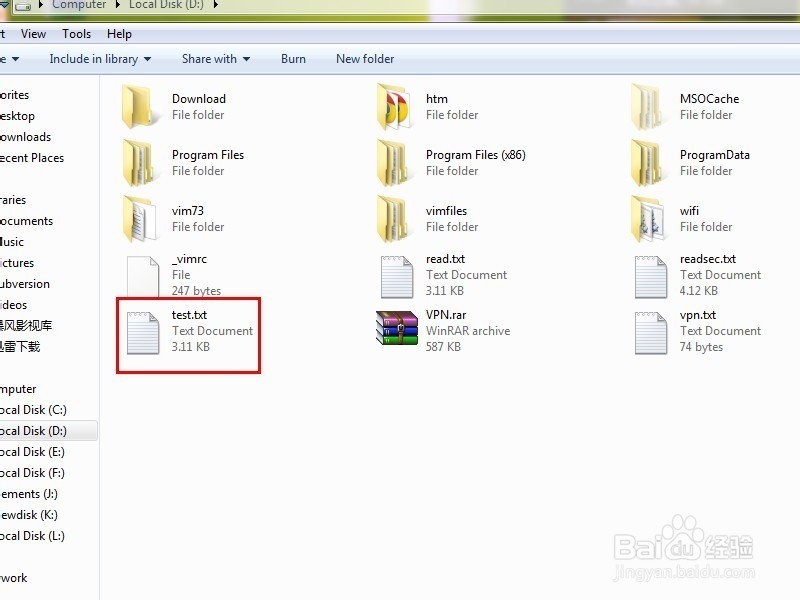Select the VPN.rar WinRAR archive icon
The image size is (800, 600).
pos(396,328)
